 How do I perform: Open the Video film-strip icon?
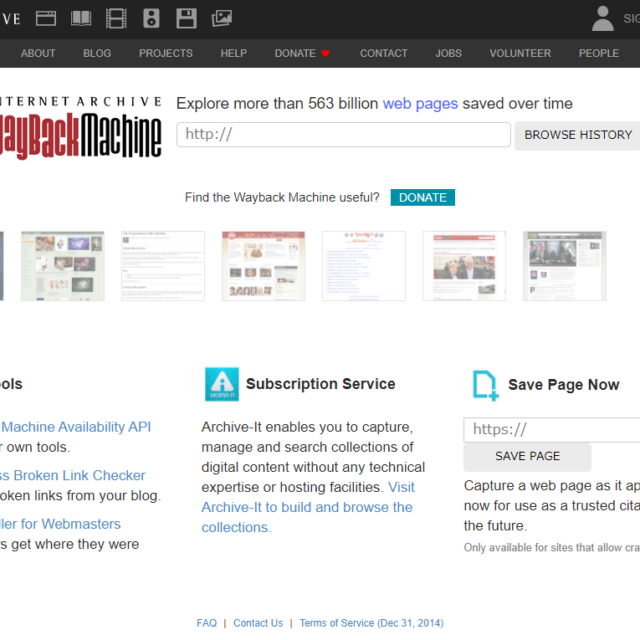116,18
